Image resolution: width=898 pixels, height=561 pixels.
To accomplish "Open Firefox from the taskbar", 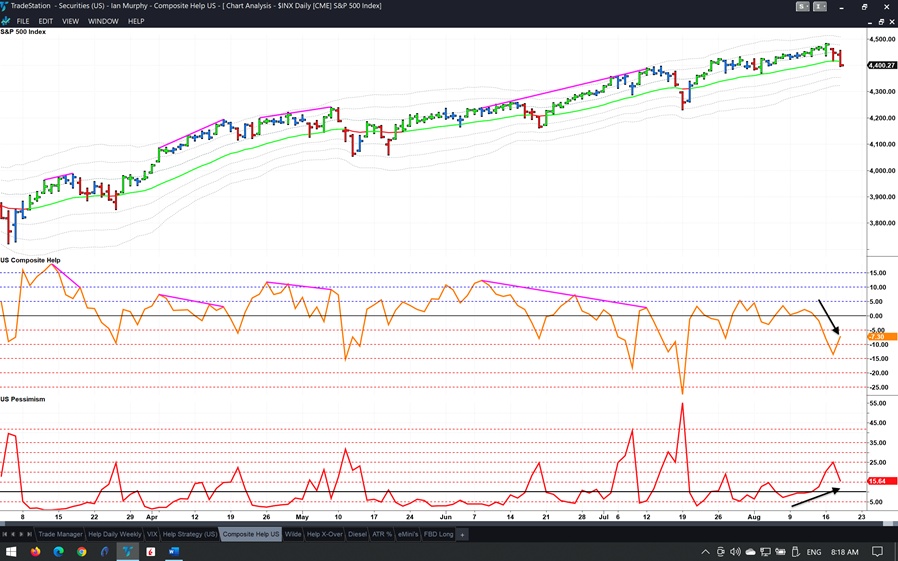I will tap(35, 551).
